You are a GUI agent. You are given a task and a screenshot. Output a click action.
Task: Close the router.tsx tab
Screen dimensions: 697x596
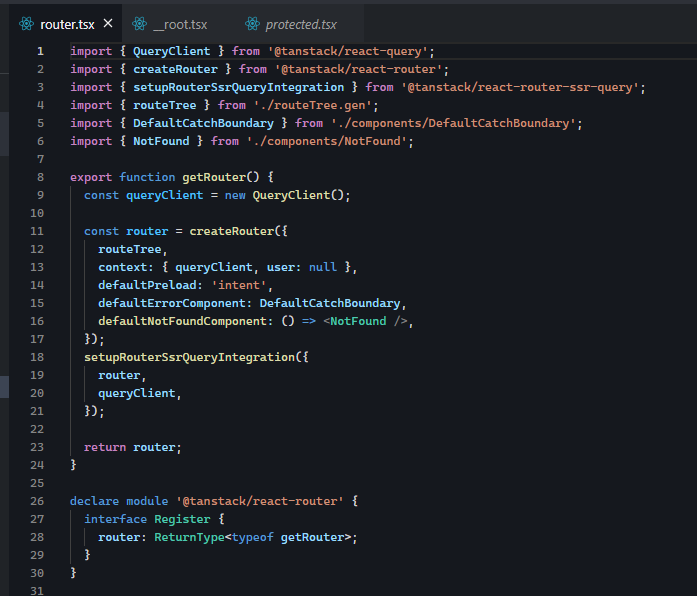coord(108,24)
